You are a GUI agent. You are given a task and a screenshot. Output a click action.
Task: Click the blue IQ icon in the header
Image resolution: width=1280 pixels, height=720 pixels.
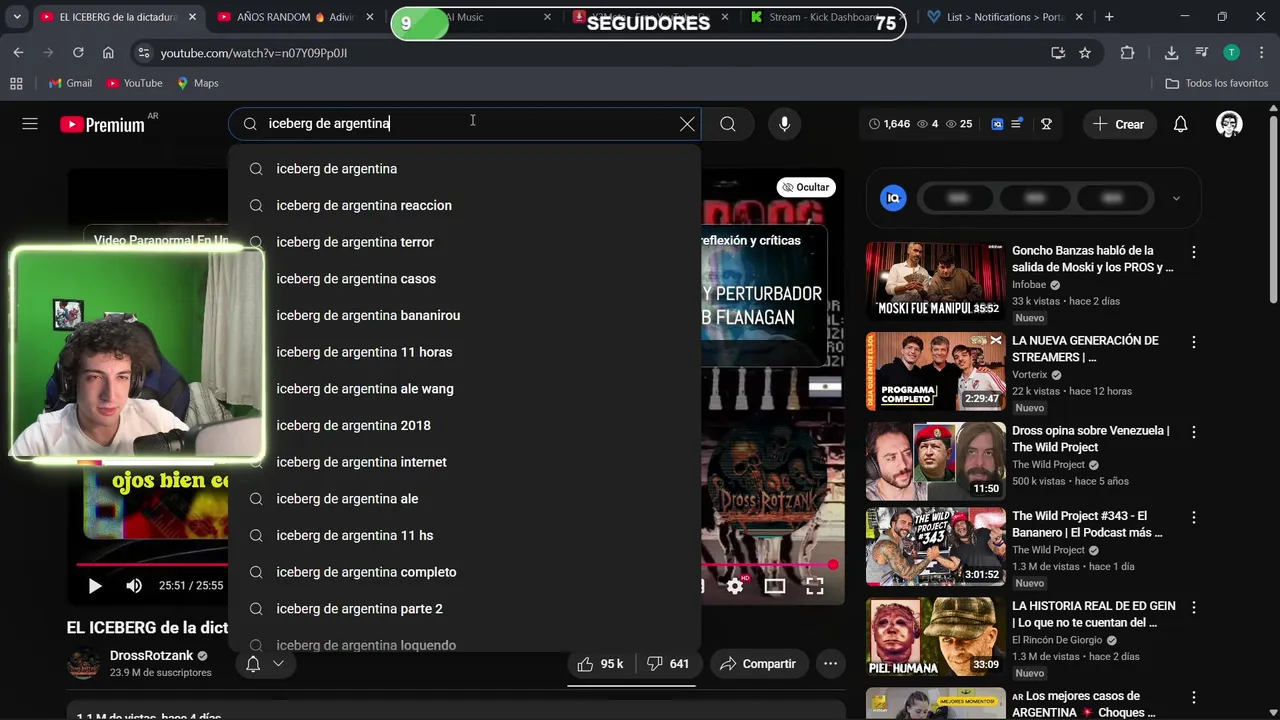coord(997,124)
